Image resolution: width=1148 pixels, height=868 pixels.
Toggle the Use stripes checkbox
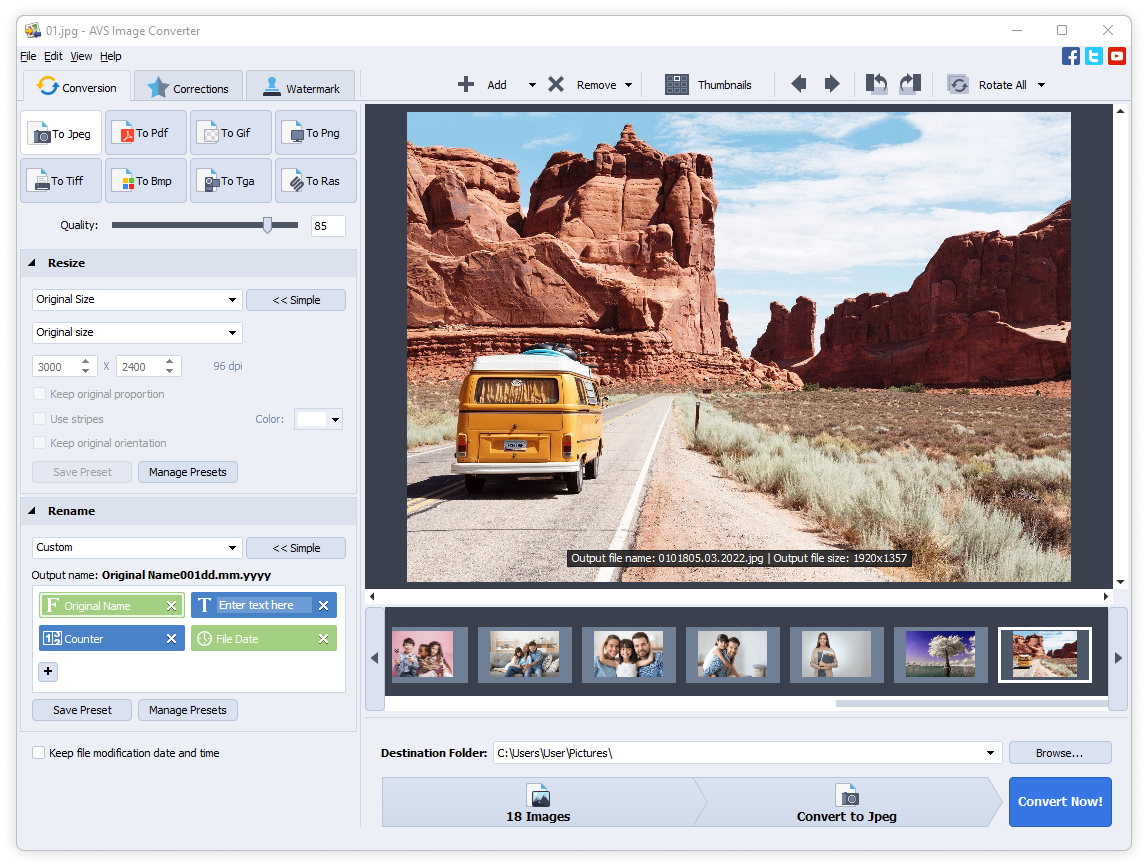[x=40, y=419]
